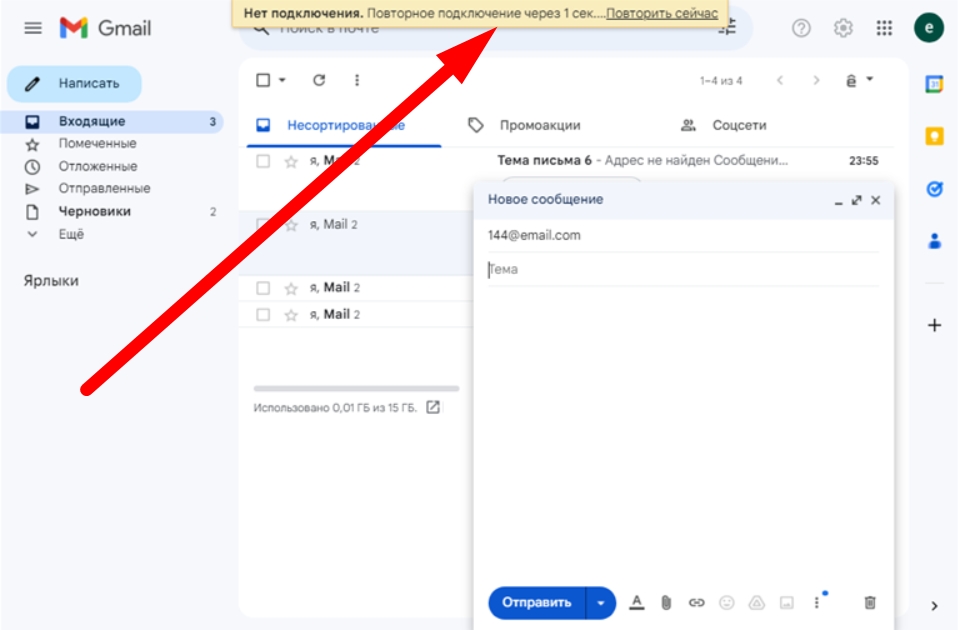This screenshot has height=630, width=958.
Task: Open the email Тема письма 6
Action: [565, 161]
